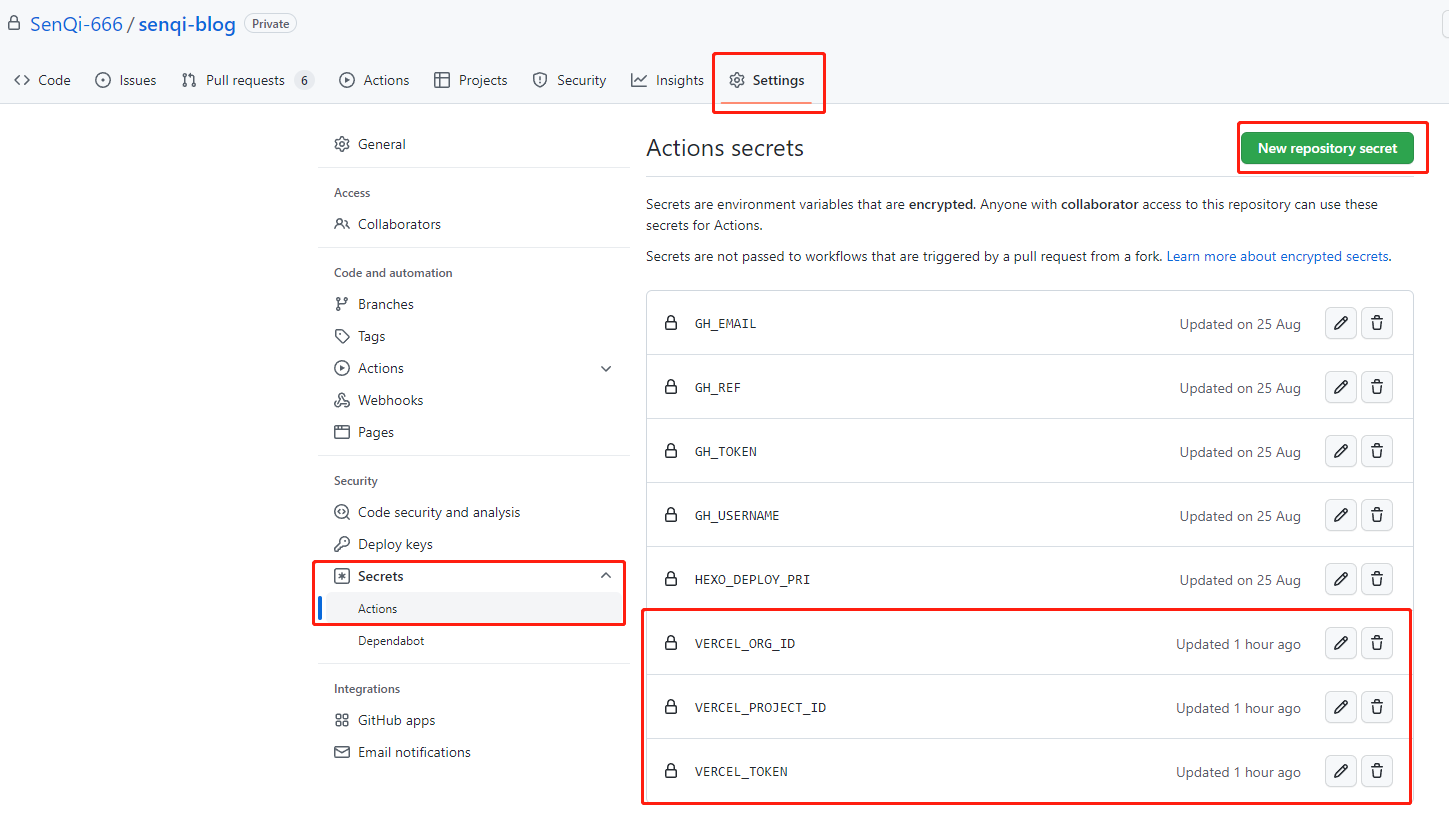Open Deploy keys settings page

tap(395, 544)
